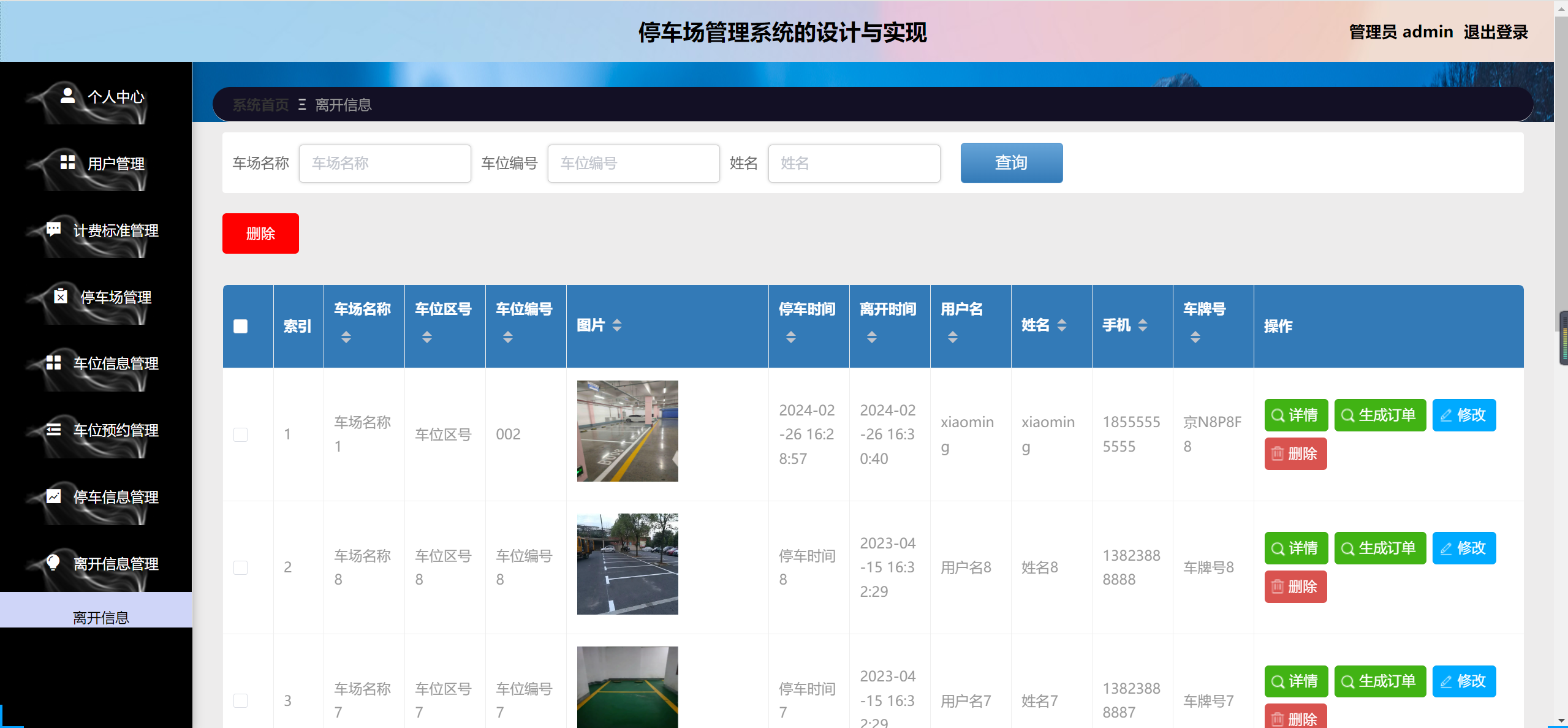Click the 京N8P8F8 plate cell

[1212, 434]
